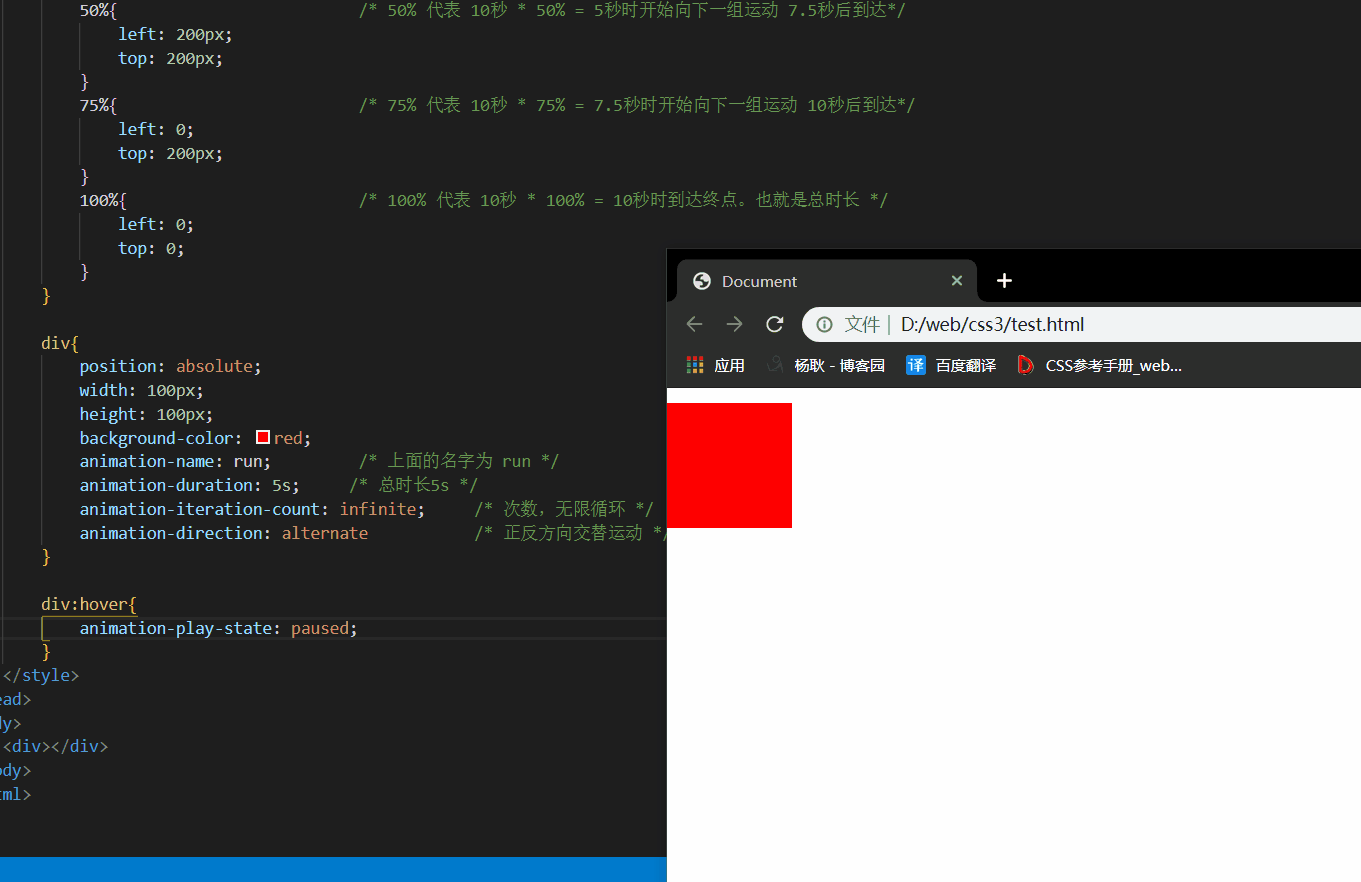
Task: Go back in the Chrome browser
Action: [x=694, y=324]
